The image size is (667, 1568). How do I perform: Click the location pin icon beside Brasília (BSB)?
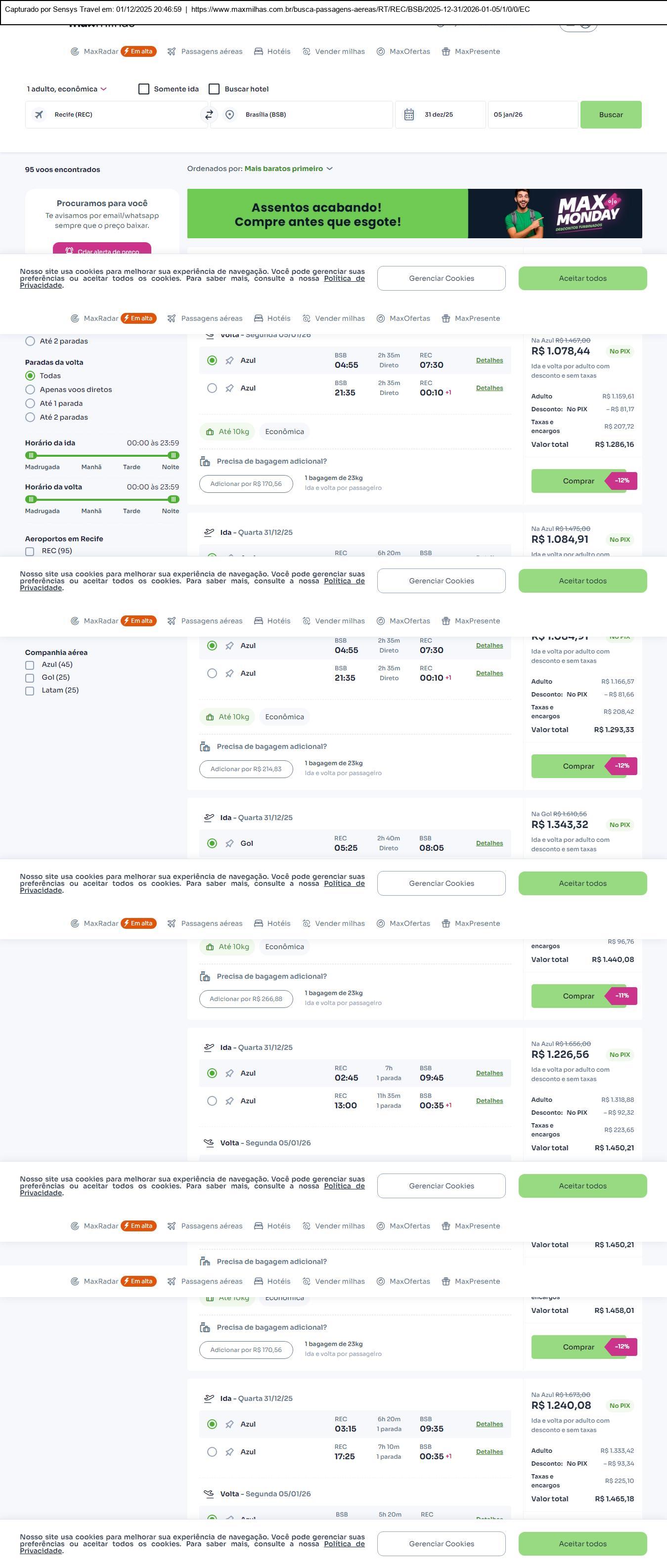click(229, 114)
